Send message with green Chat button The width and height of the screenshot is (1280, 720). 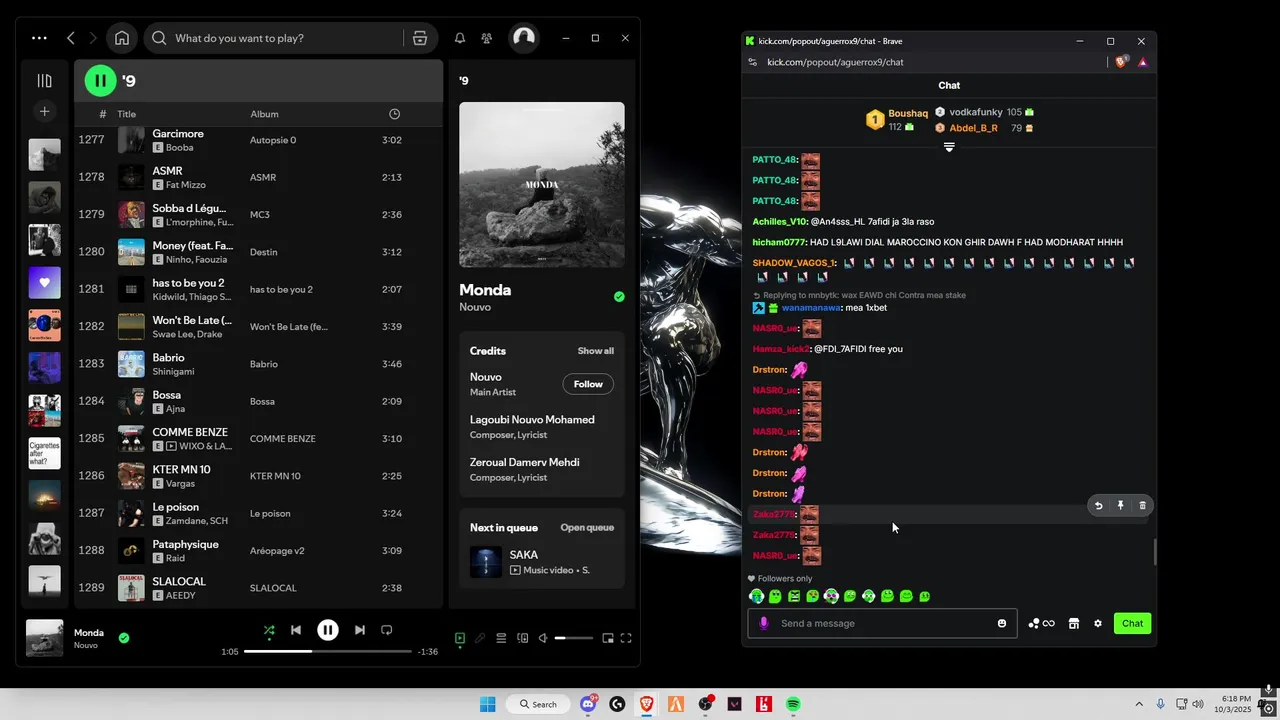coord(1132,623)
